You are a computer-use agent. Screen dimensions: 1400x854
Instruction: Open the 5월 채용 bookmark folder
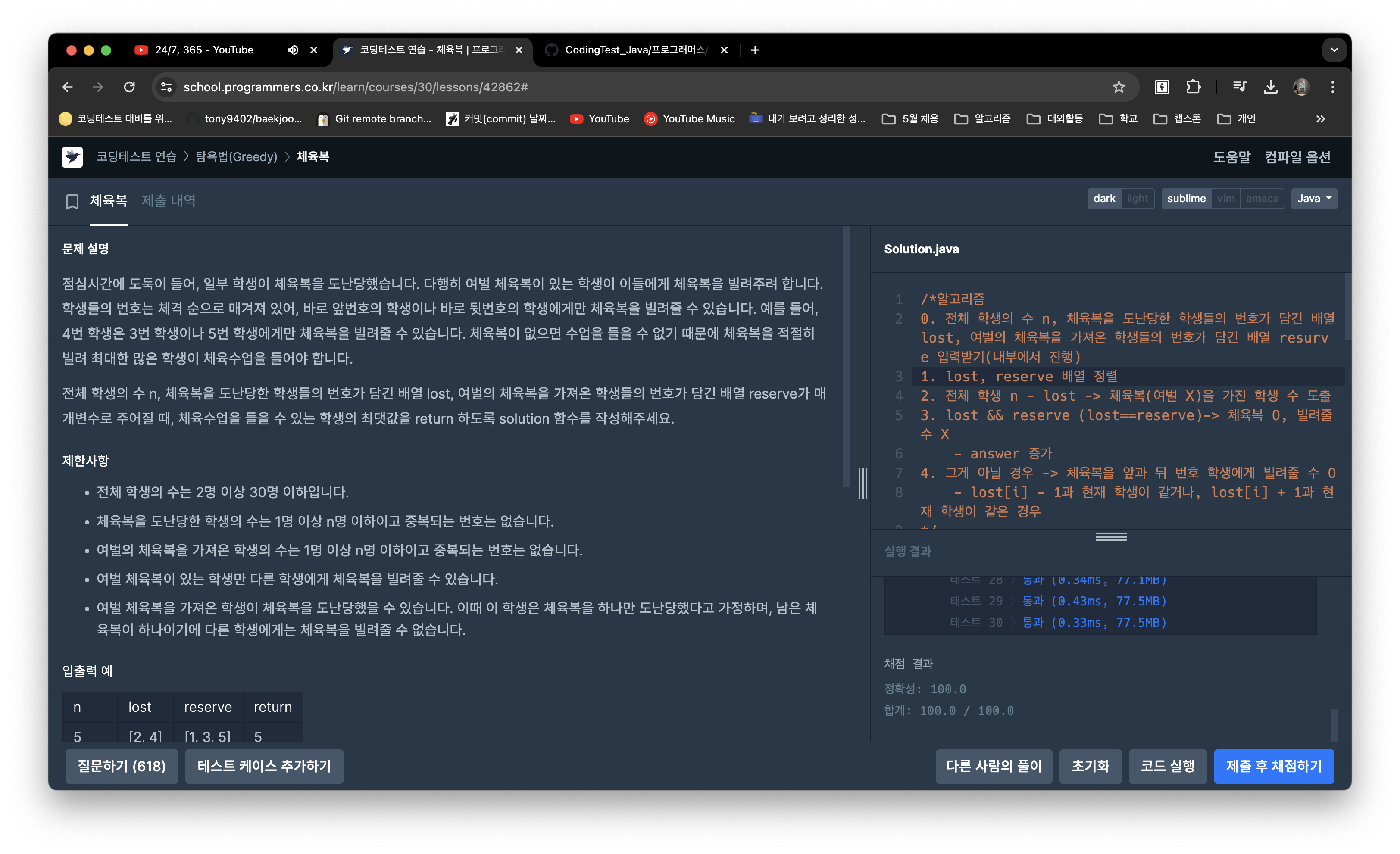[909, 118]
